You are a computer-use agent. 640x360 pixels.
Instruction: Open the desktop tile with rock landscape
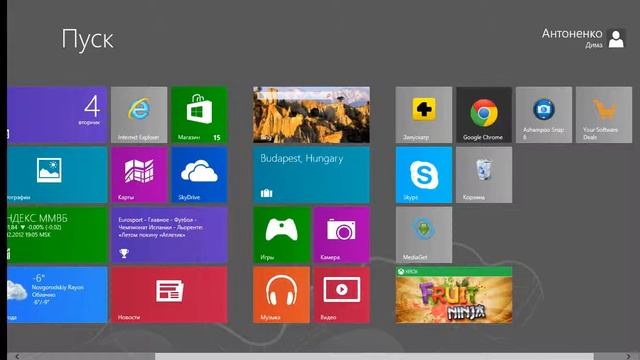point(311,115)
